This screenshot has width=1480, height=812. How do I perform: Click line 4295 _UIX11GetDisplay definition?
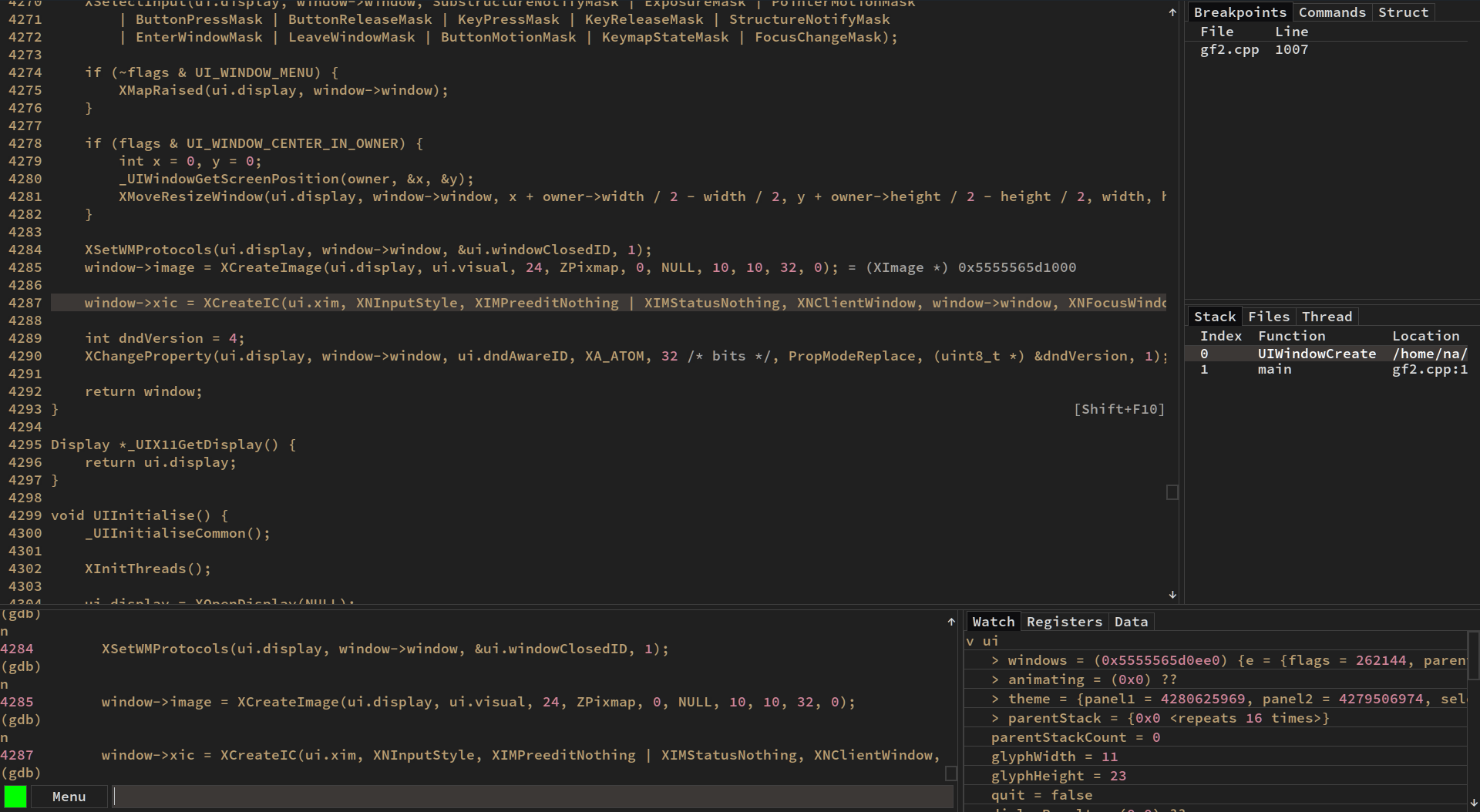pyautogui.click(x=173, y=445)
